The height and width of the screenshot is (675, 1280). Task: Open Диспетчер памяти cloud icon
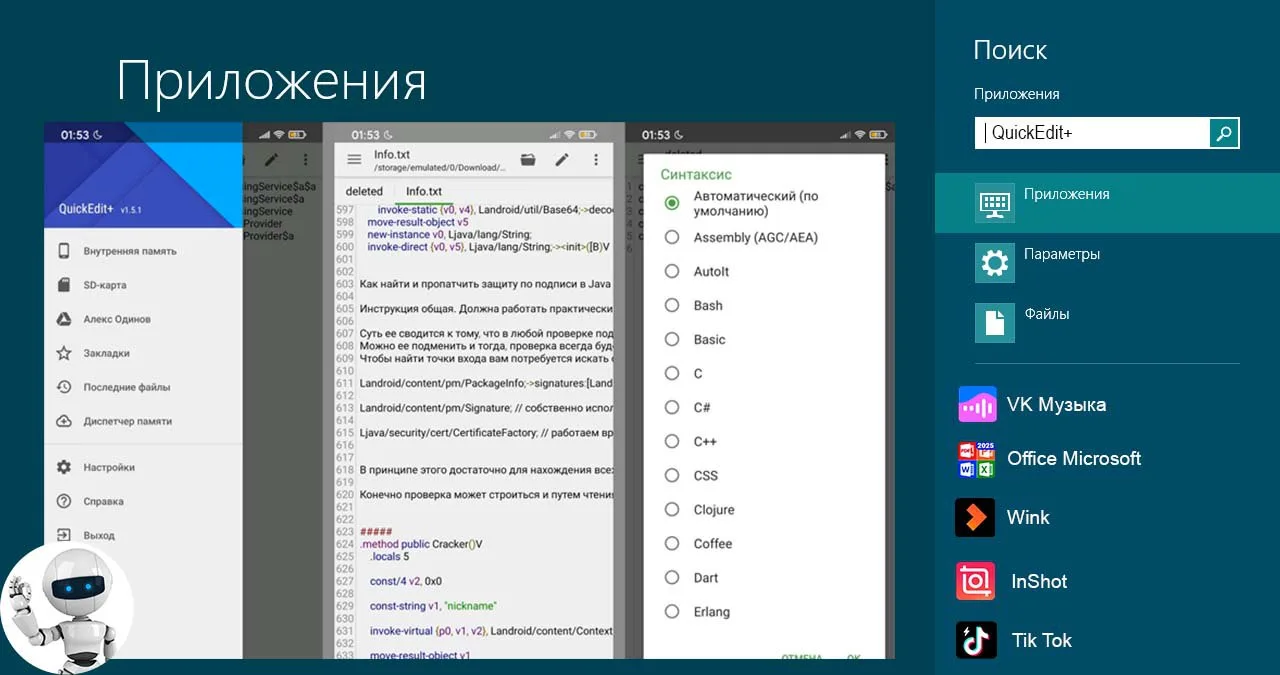point(64,421)
